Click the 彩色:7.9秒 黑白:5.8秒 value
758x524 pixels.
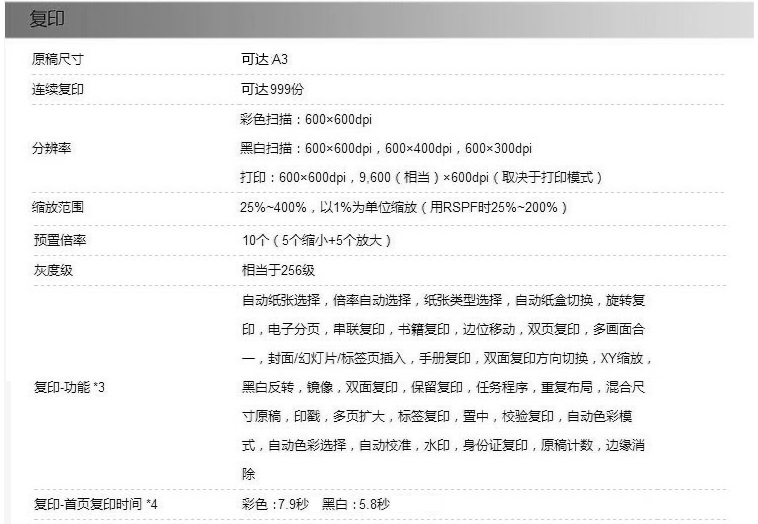316,505
